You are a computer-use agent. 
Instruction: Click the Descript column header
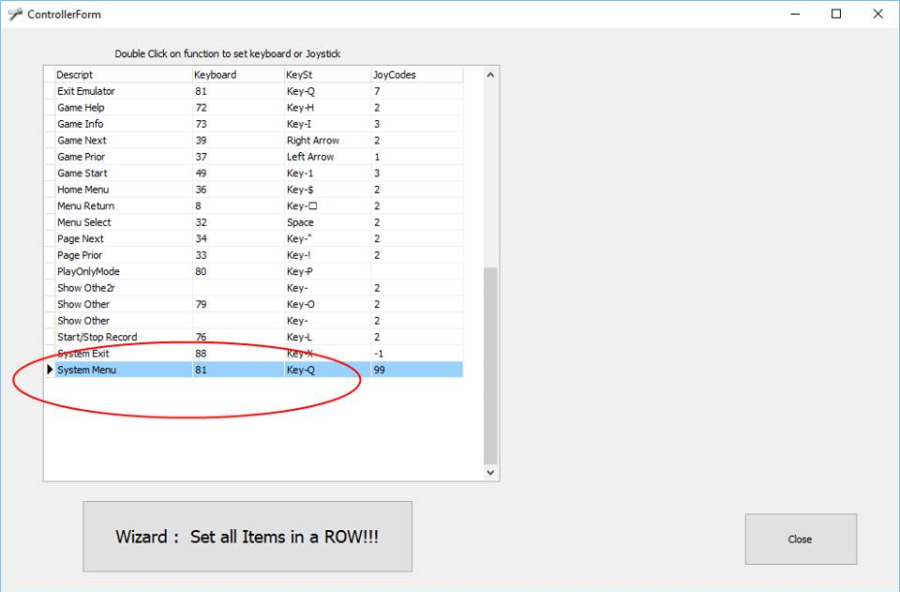click(122, 75)
